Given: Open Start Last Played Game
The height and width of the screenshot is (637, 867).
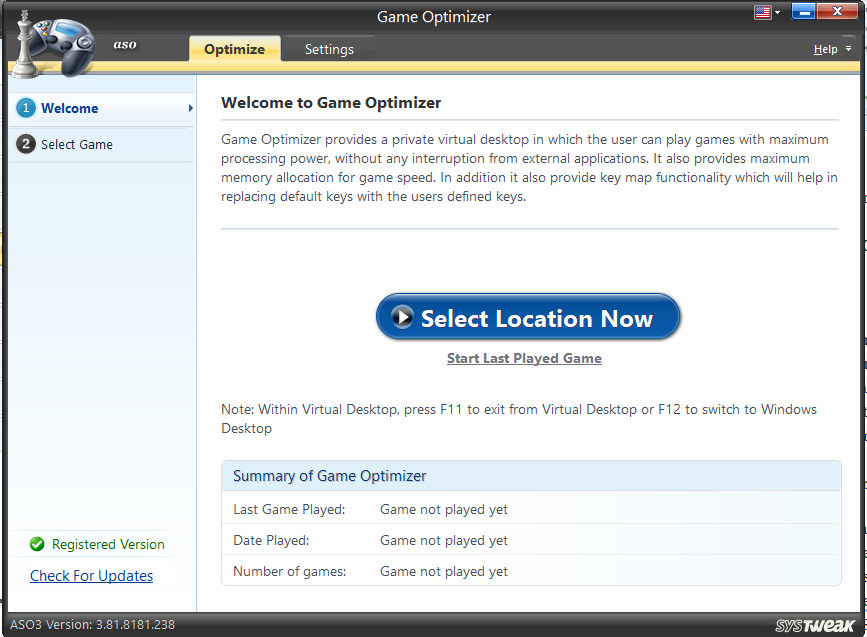Looking at the screenshot, I should (524, 358).
